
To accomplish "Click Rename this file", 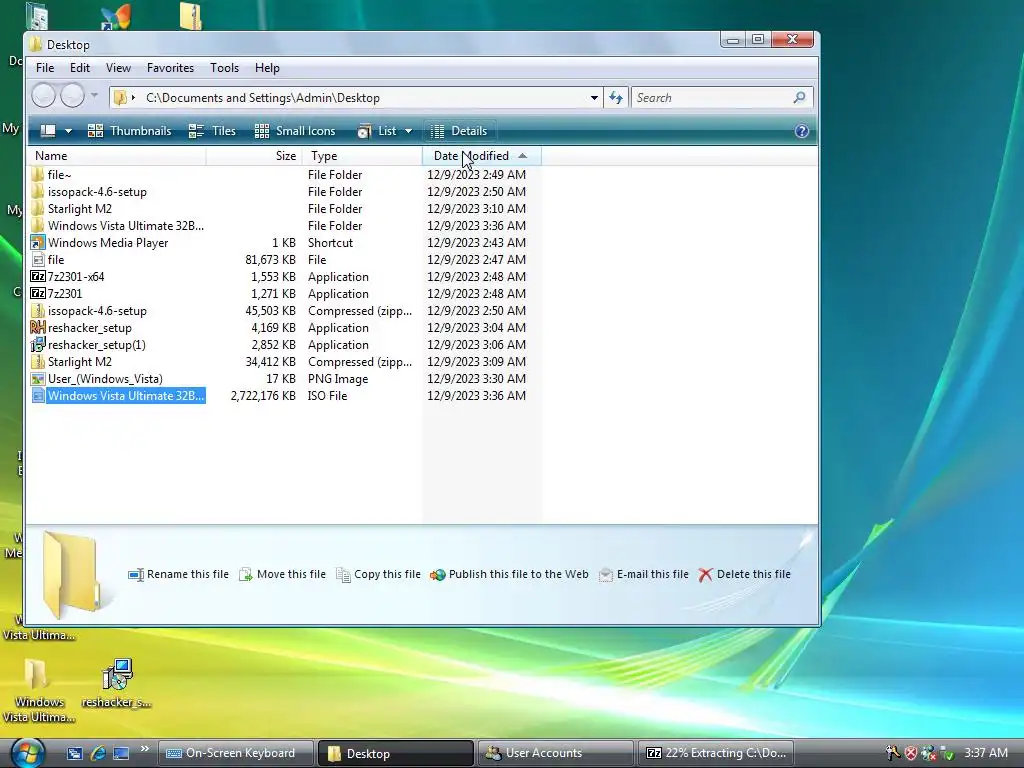I will coord(178,574).
